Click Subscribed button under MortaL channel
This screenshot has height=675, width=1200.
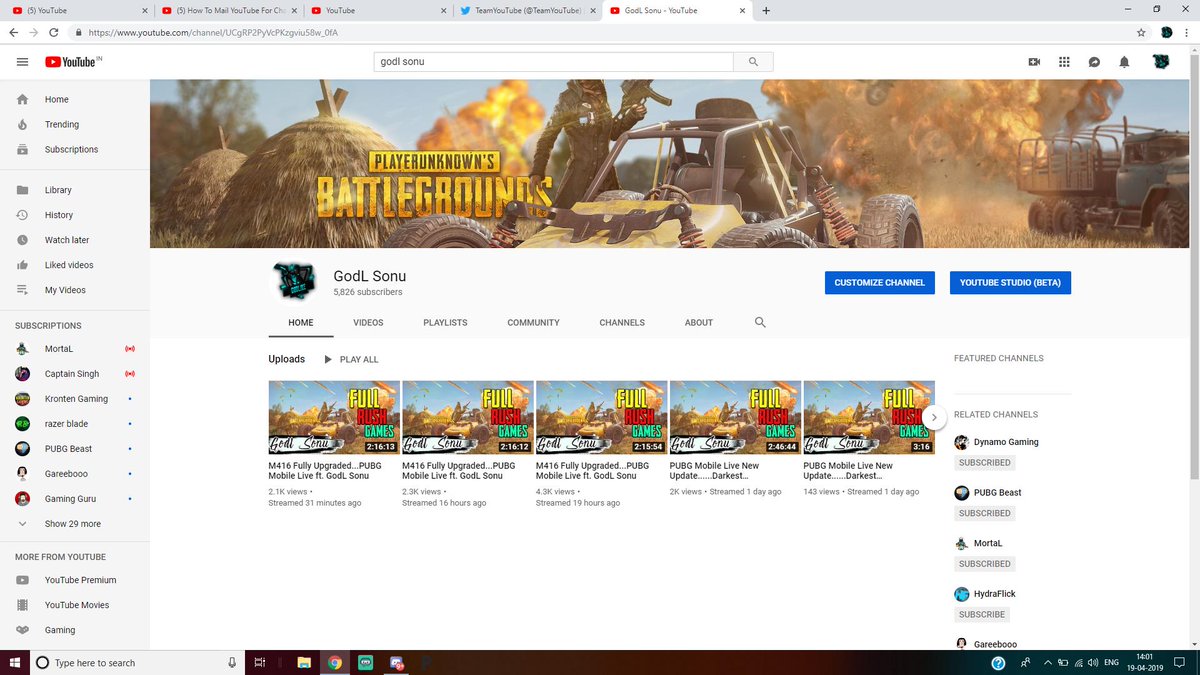(985, 564)
